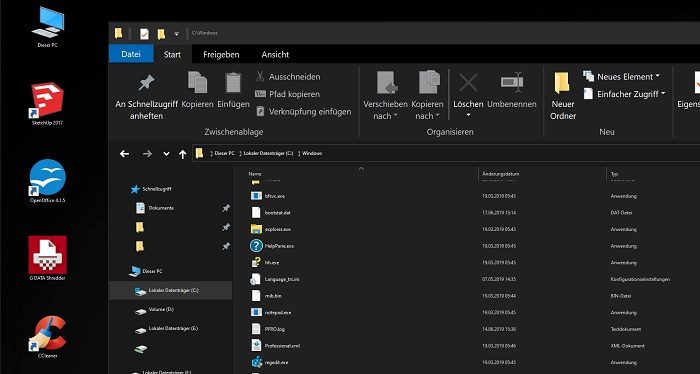This screenshot has height=374, width=700.
Task: Select explorer.exe file icon
Action: 256,229
